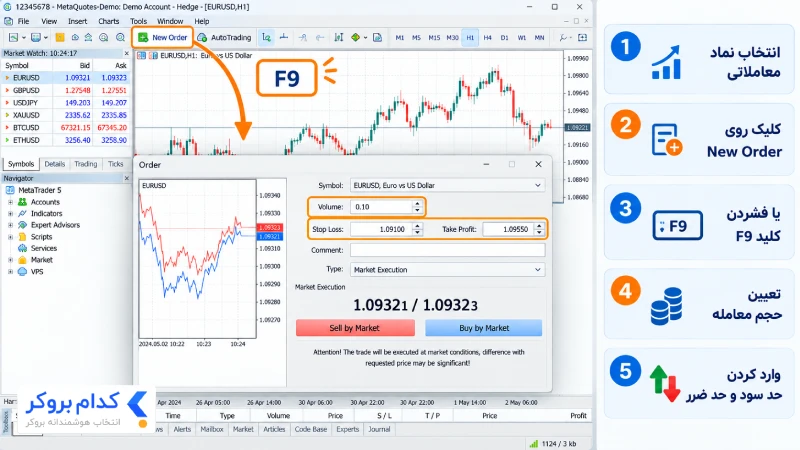Open the new chart dropdown arrow

(x=23, y=38)
